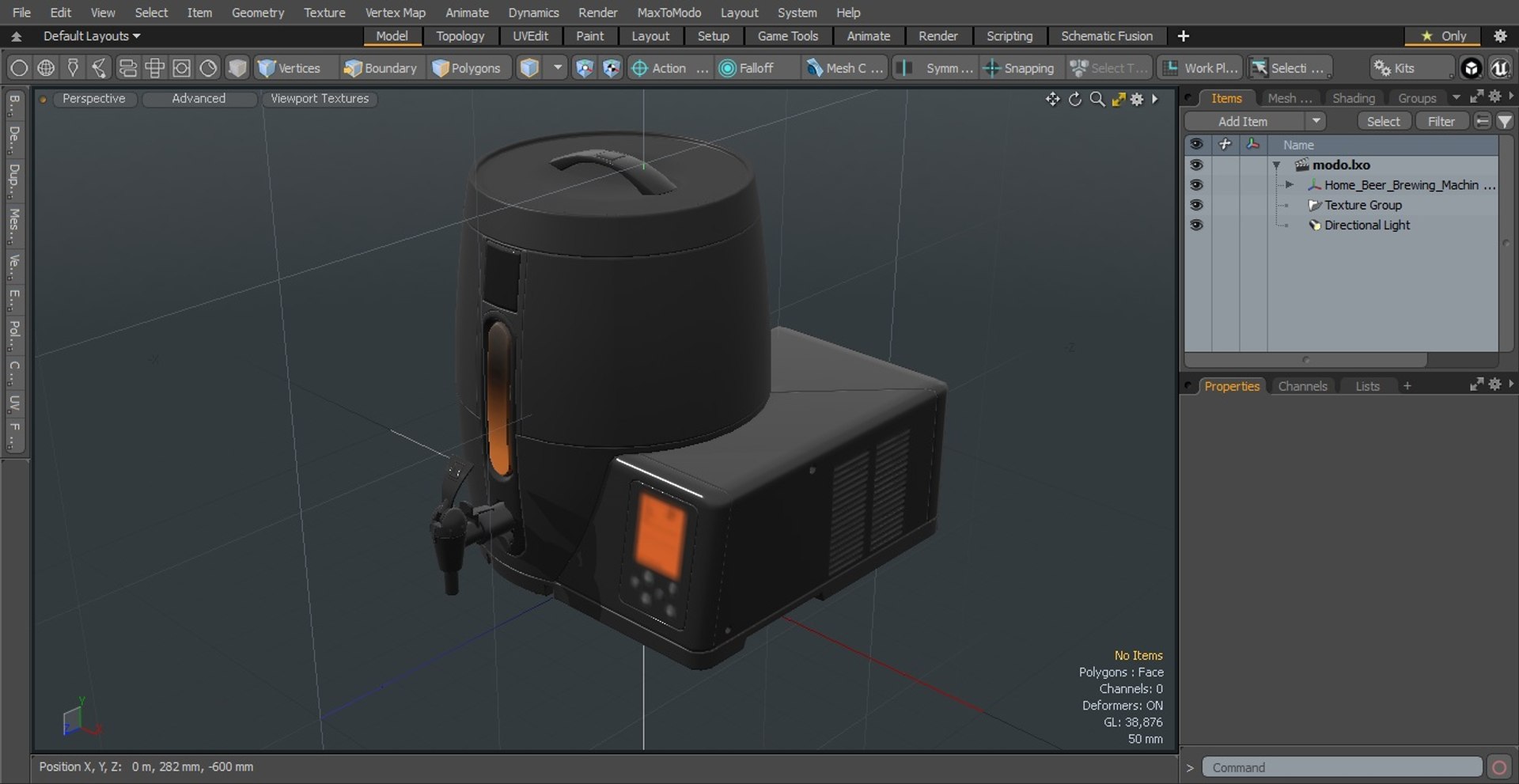Image resolution: width=1519 pixels, height=784 pixels.
Task: Toggle visibility of Directional Light
Action: 1196,225
